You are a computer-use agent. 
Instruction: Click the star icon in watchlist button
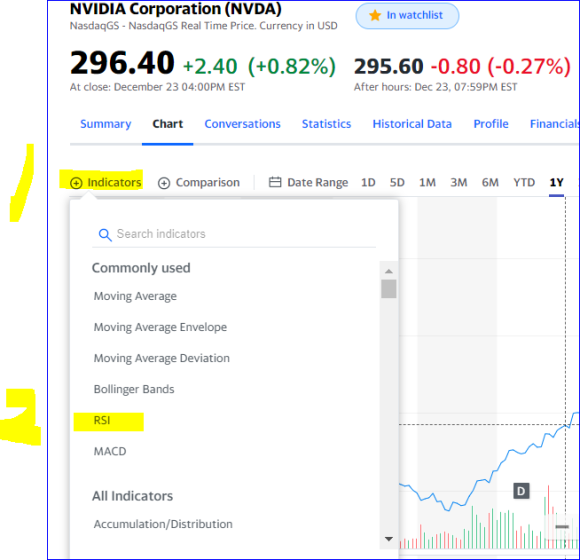coord(375,16)
